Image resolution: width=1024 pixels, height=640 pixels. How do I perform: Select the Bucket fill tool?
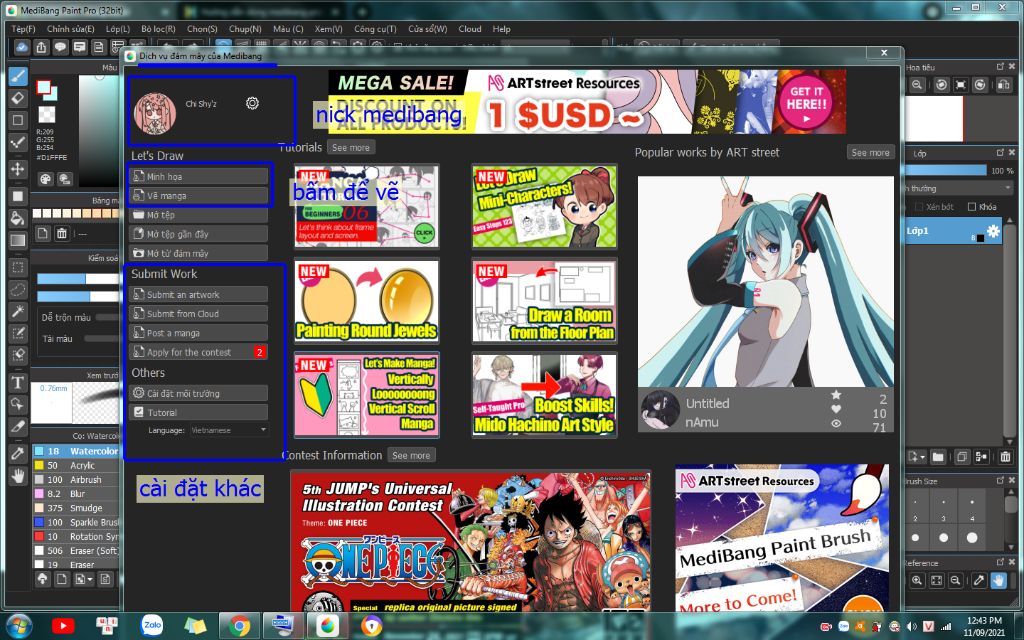18,218
